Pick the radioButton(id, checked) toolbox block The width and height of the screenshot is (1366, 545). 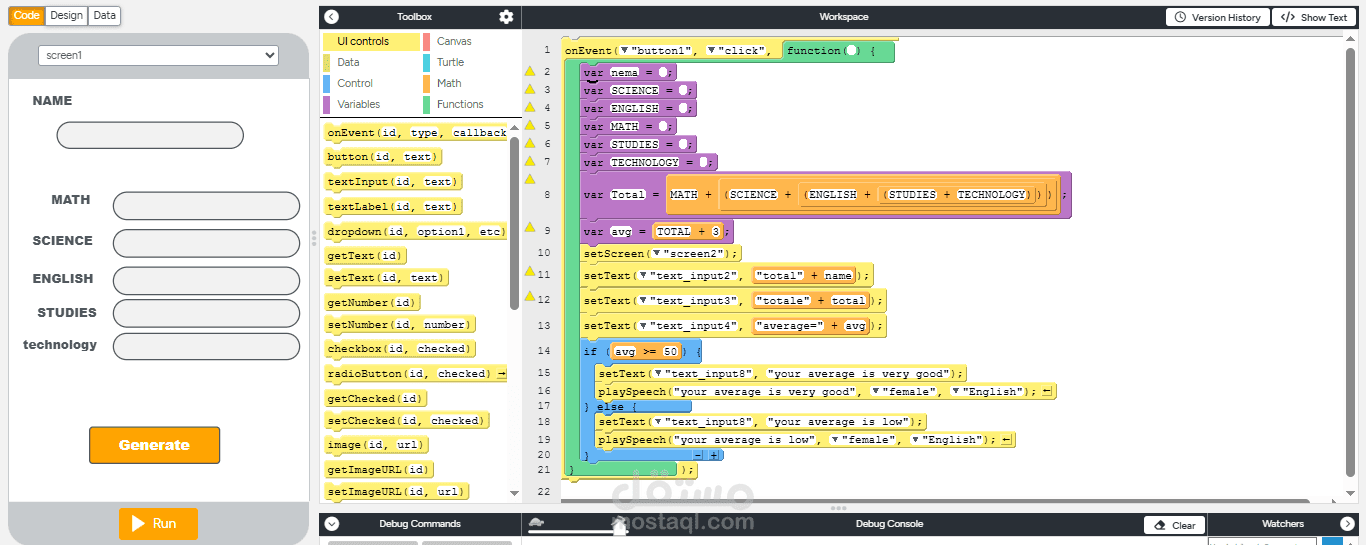(x=416, y=374)
